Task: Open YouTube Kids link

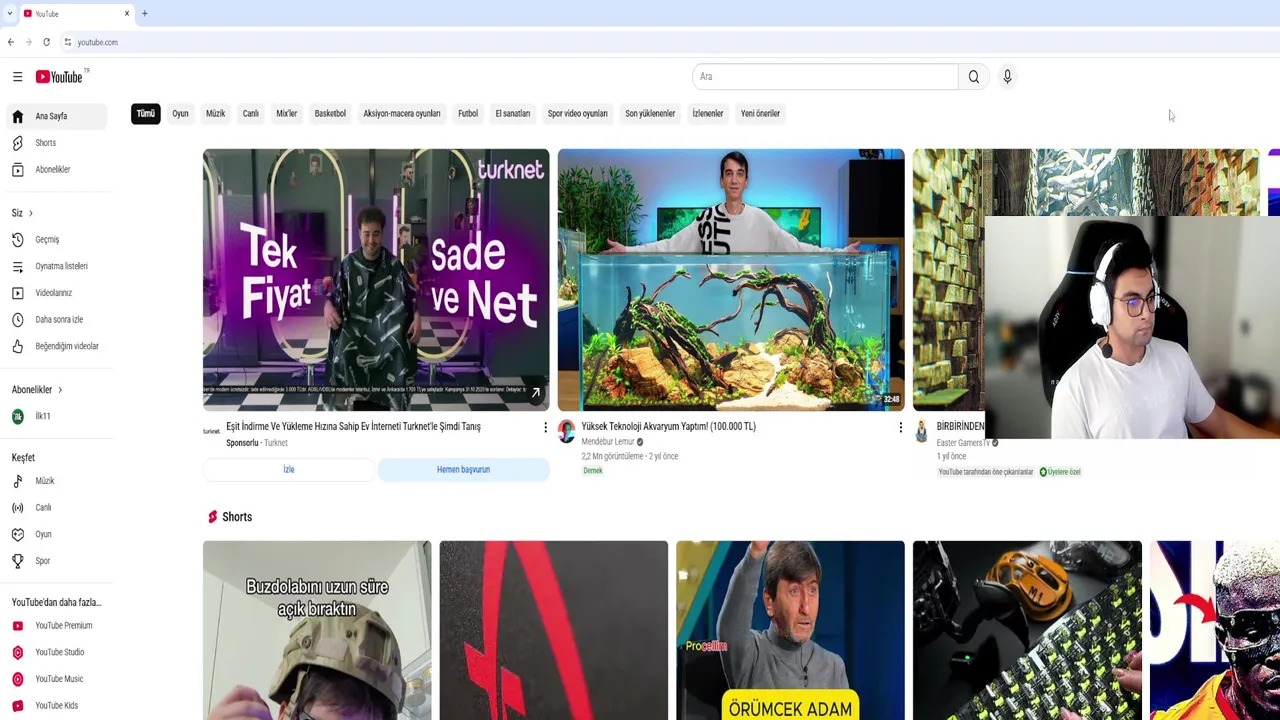Action: [x=55, y=706]
